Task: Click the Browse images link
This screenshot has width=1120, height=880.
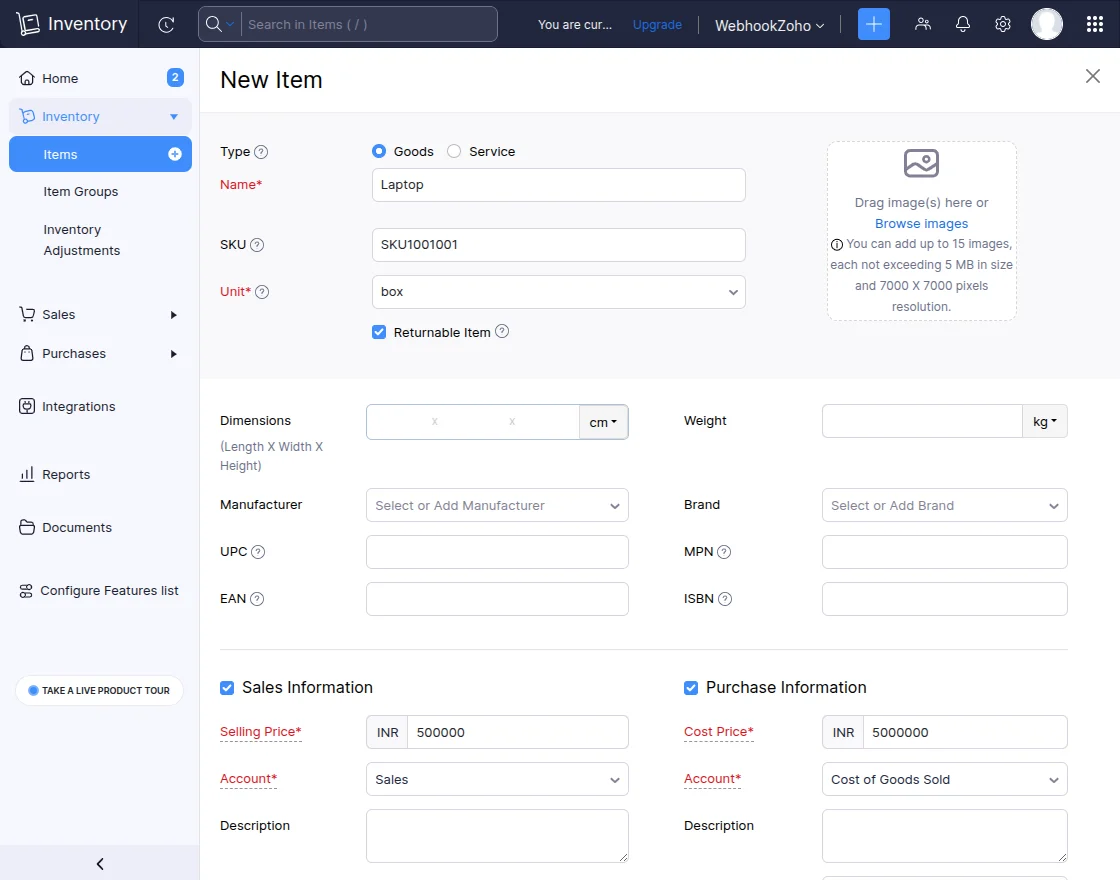Action: (921, 223)
